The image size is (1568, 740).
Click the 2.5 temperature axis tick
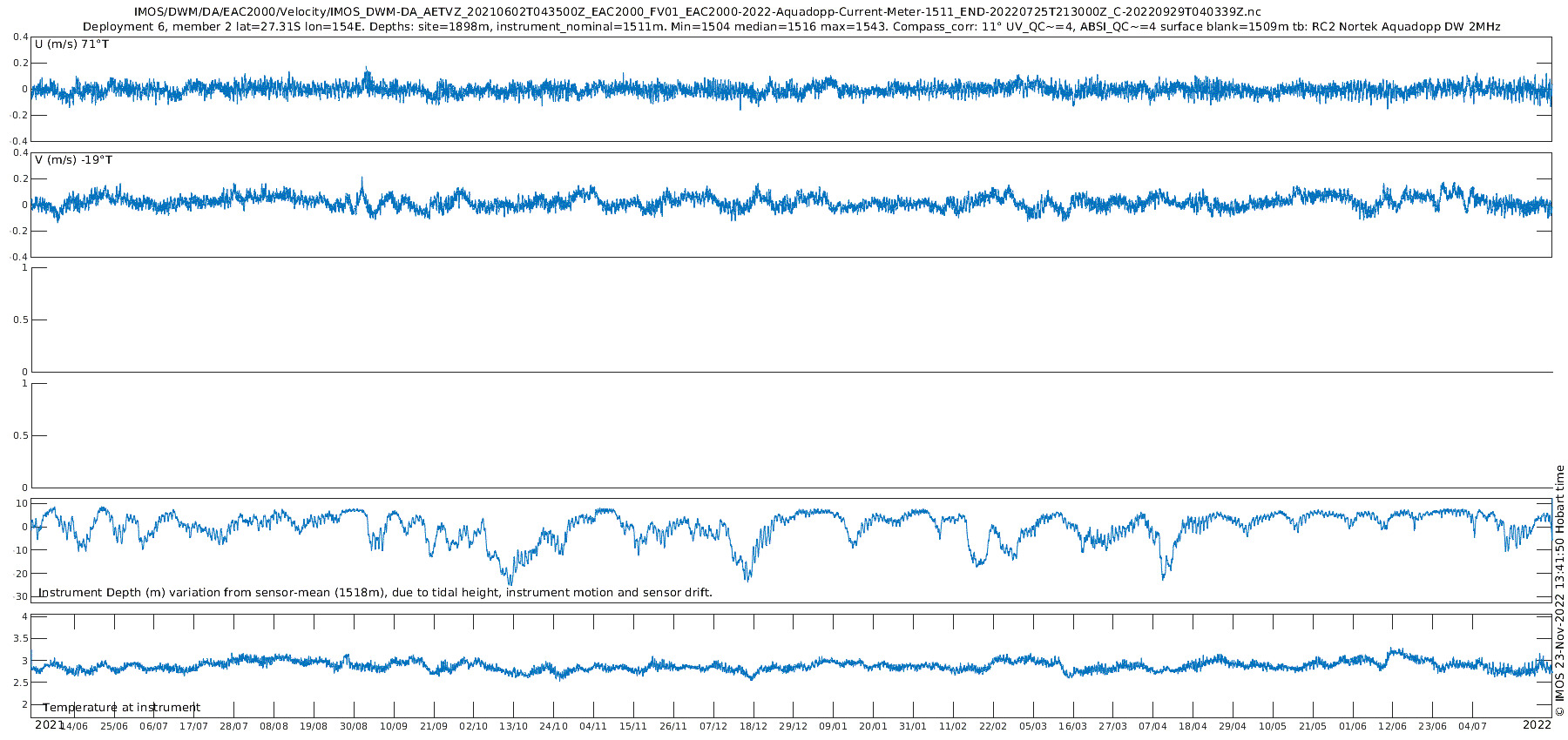[x=21, y=683]
